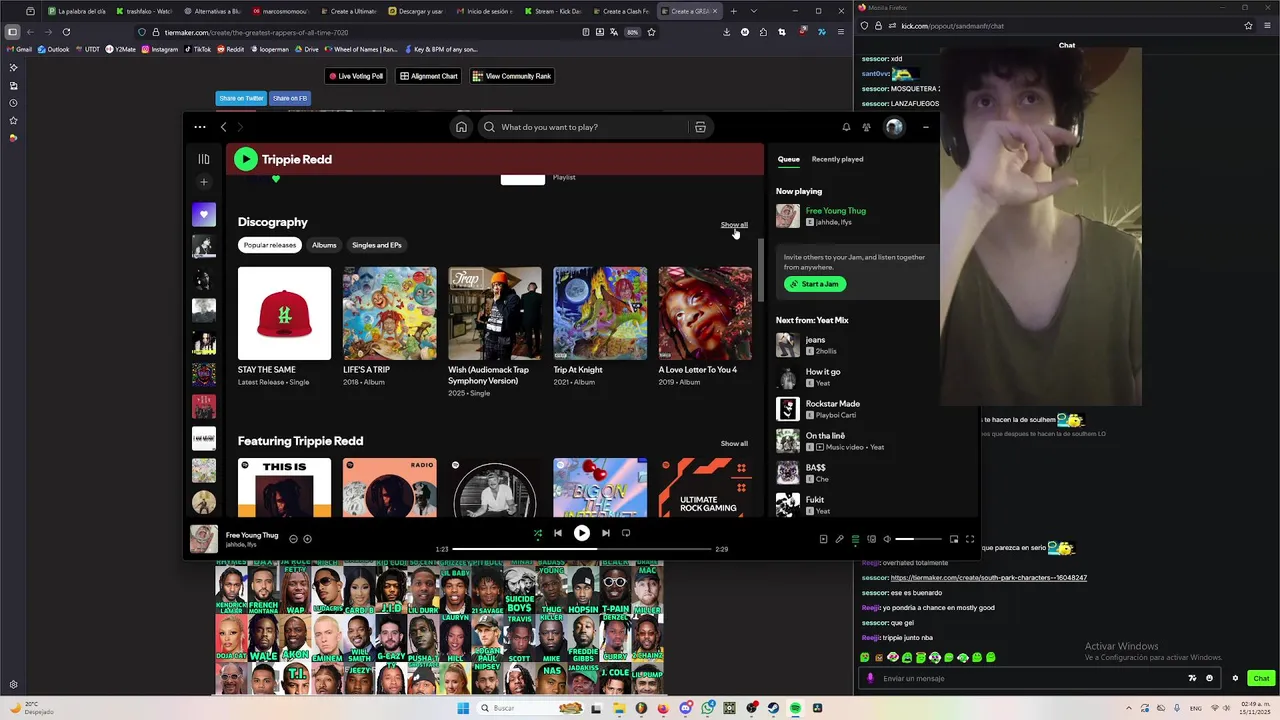1280x720 pixels.
Task: Open the Firefox tab list dropdown arrow
Action: (753, 11)
